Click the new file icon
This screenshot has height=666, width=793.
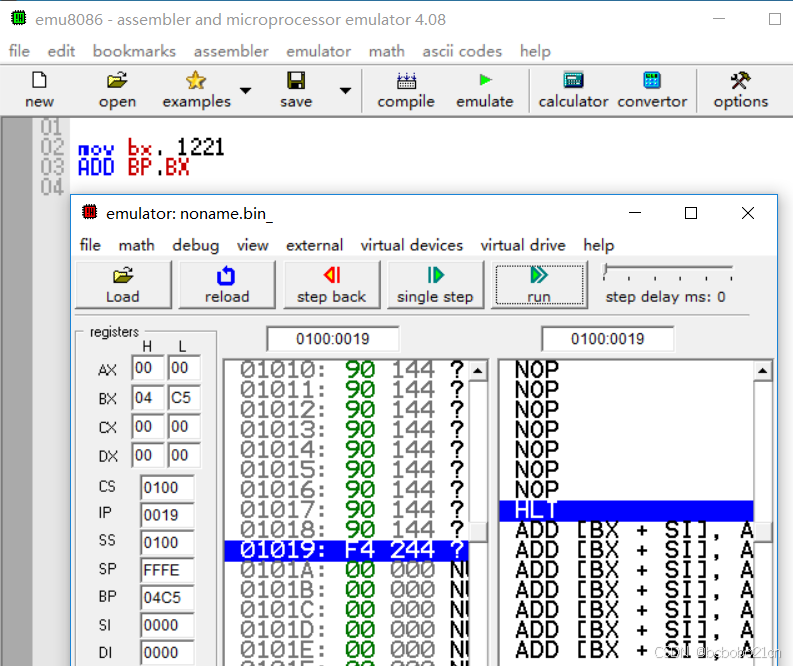click(39, 80)
